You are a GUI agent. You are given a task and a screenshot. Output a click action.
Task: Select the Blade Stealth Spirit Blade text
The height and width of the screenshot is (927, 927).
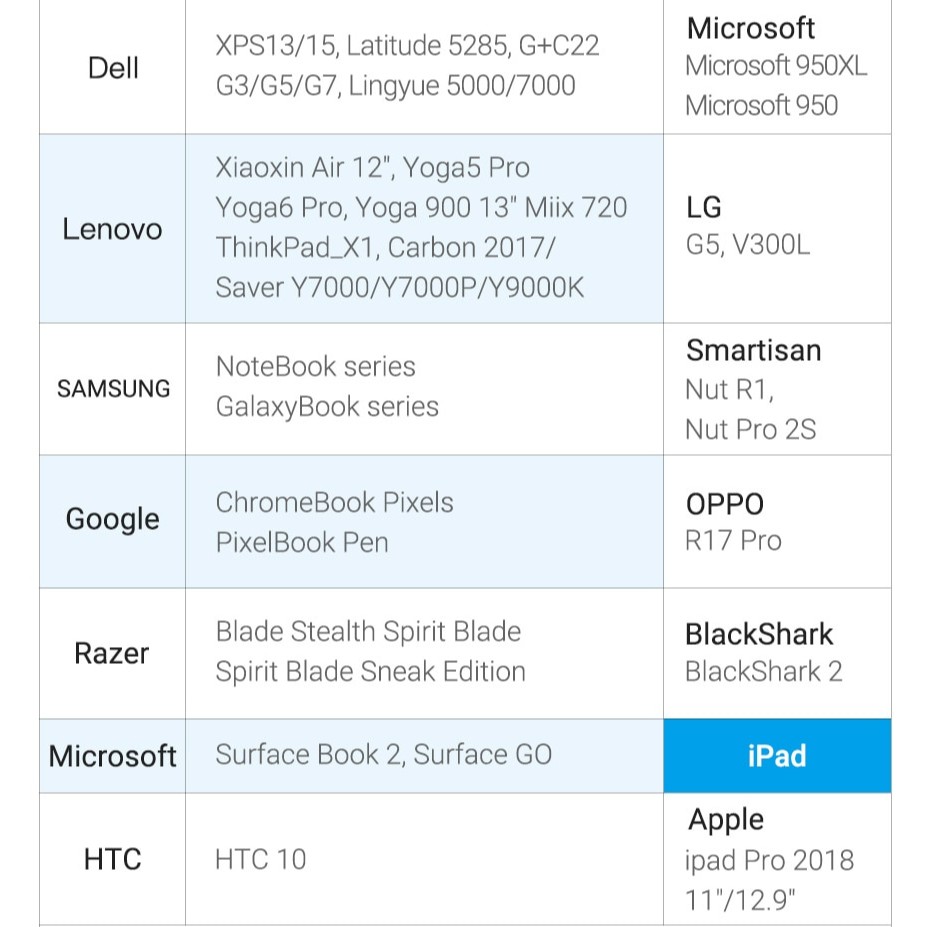click(x=368, y=632)
